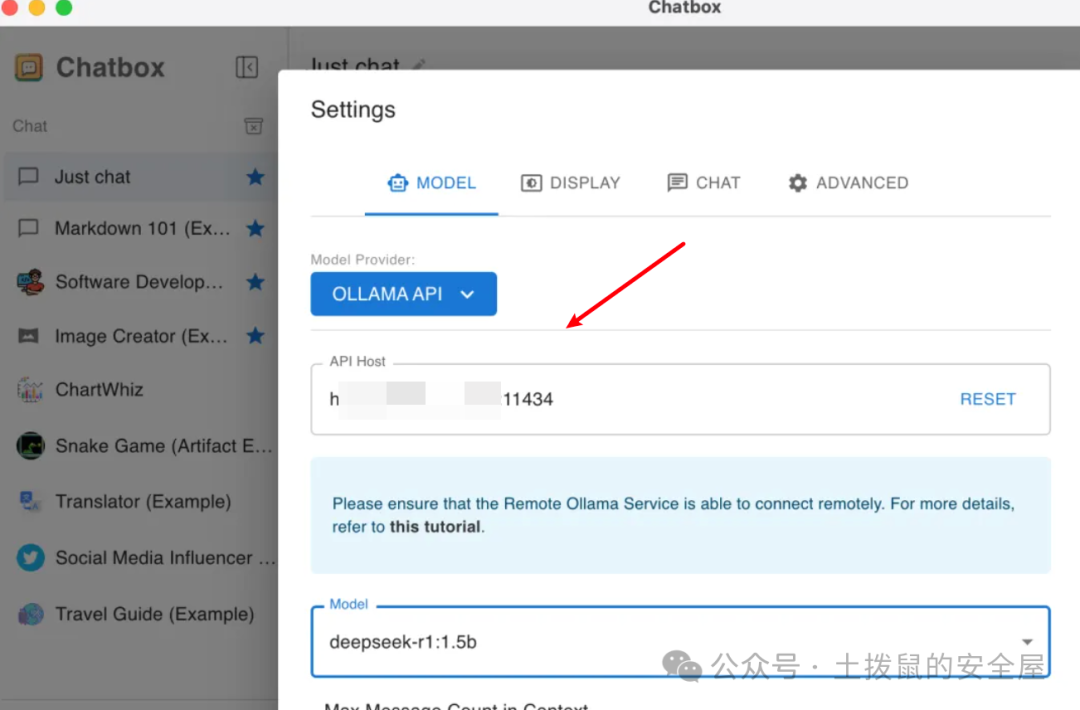The width and height of the screenshot is (1080, 710).
Task: Click the pencil icon beside Just chat title
Action: click(x=418, y=65)
